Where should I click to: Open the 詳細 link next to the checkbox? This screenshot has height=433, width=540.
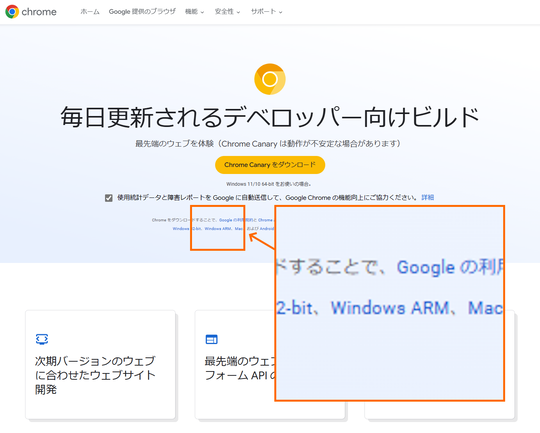(x=428, y=197)
